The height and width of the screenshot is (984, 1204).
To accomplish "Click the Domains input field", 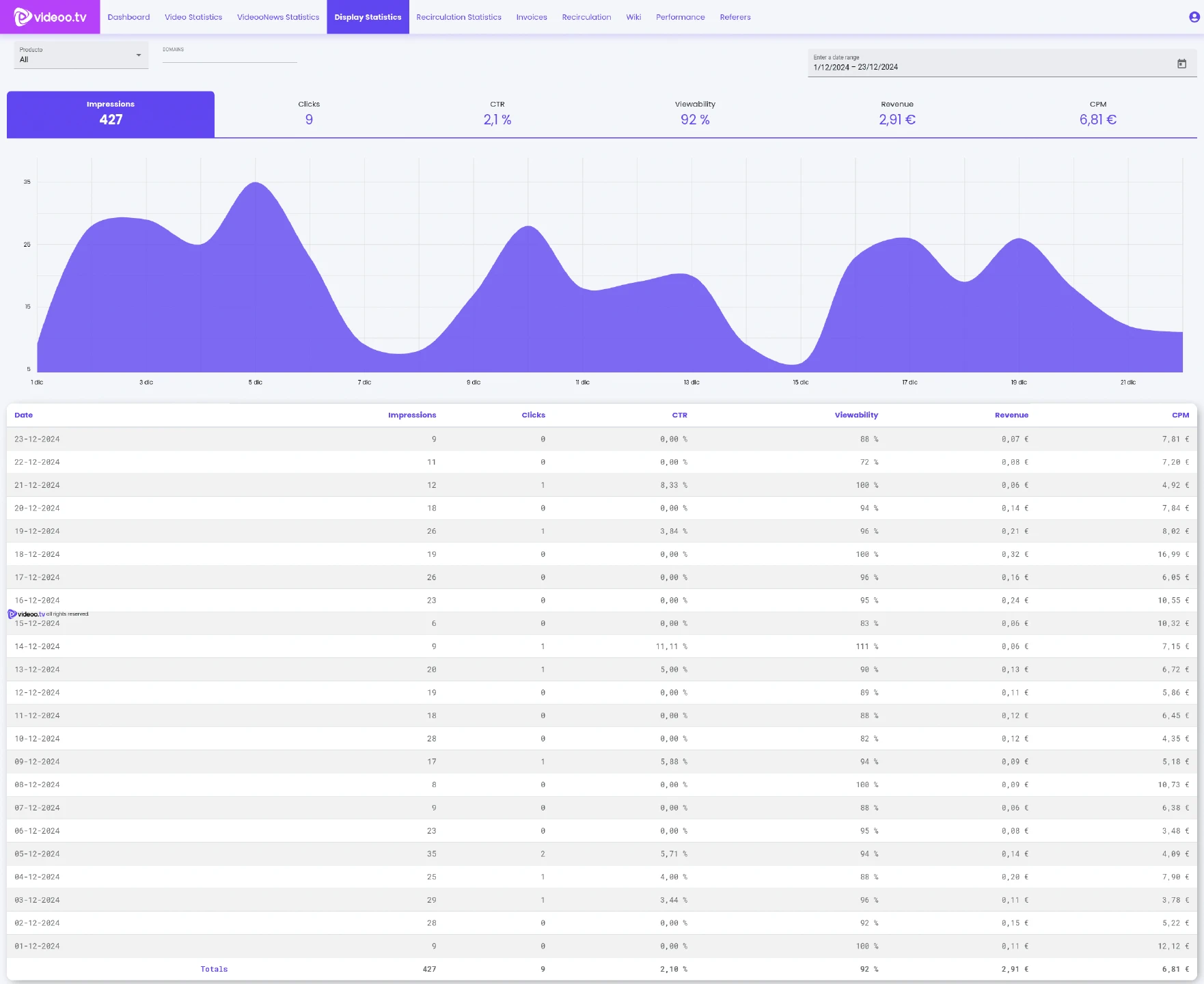I will coord(230,57).
